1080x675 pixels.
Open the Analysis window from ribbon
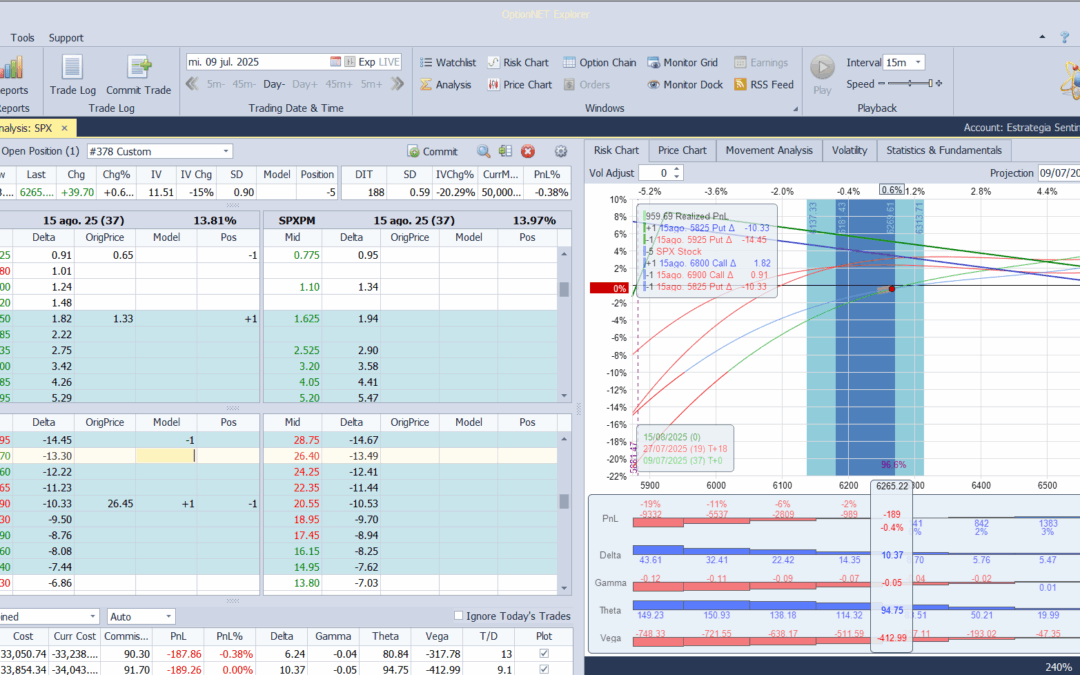446,85
